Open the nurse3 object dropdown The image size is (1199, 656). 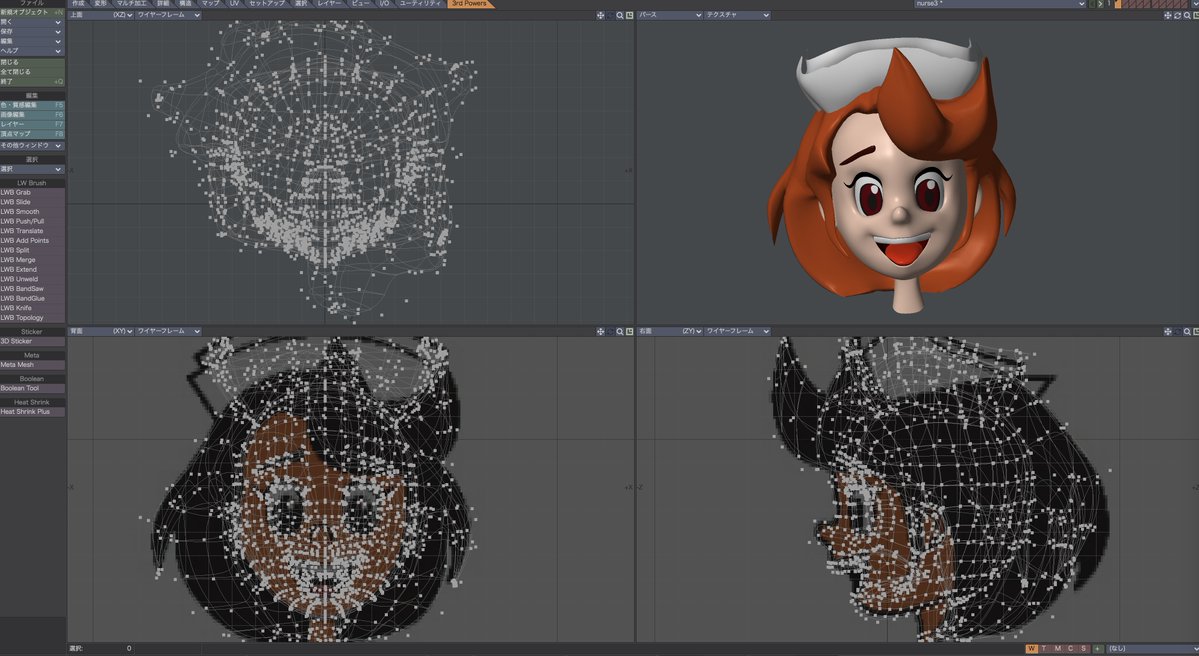coord(1001,4)
